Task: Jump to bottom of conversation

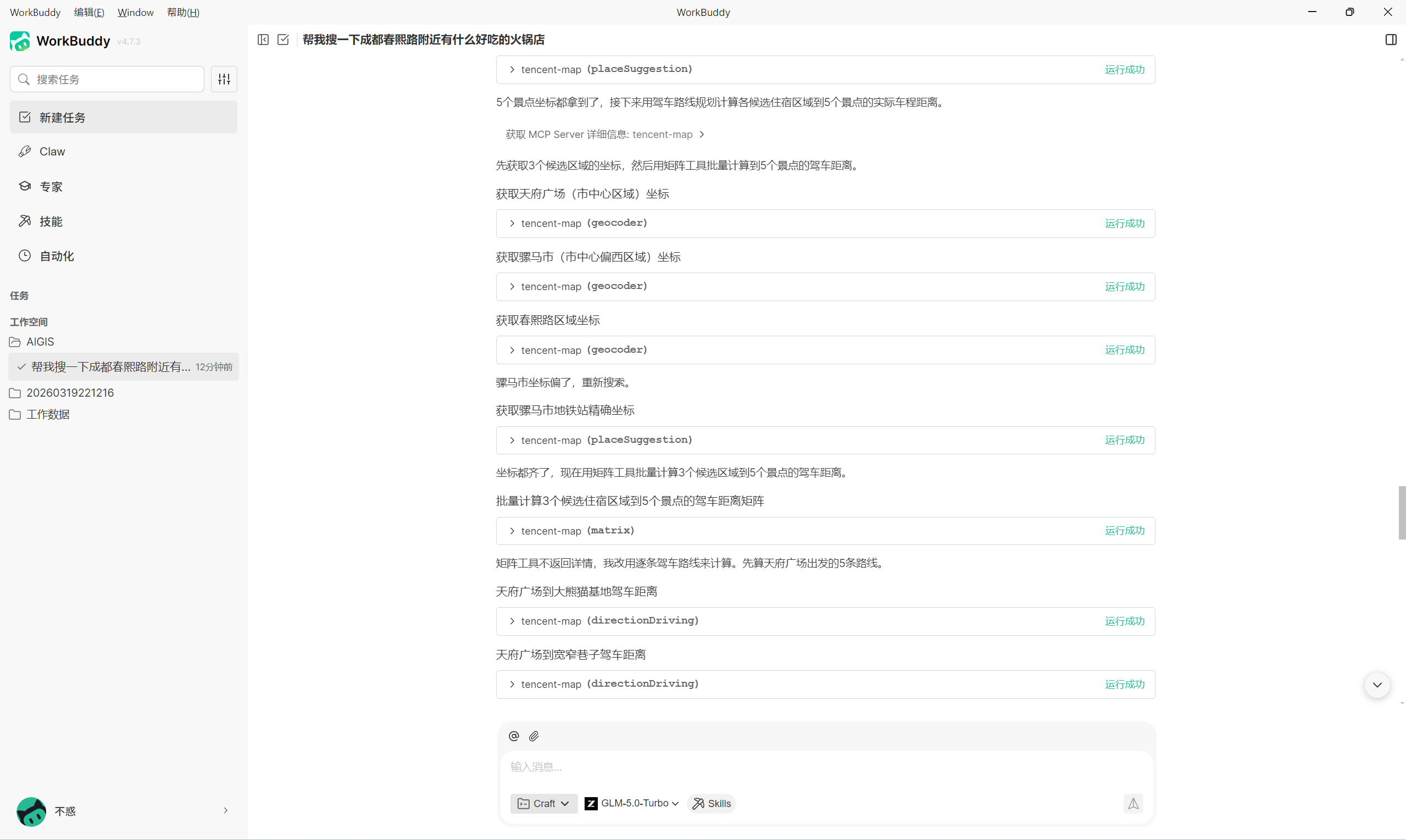Action: [x=1377, y=685]
